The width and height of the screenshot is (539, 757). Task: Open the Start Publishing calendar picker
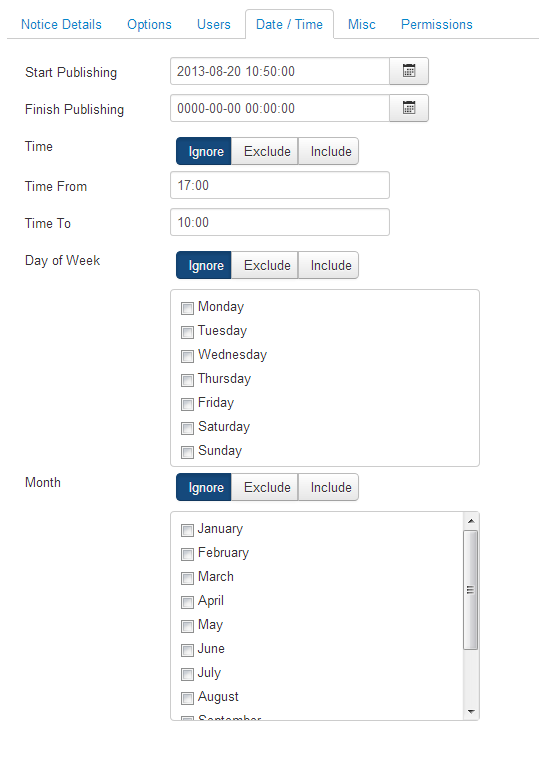tap(409, 71)
